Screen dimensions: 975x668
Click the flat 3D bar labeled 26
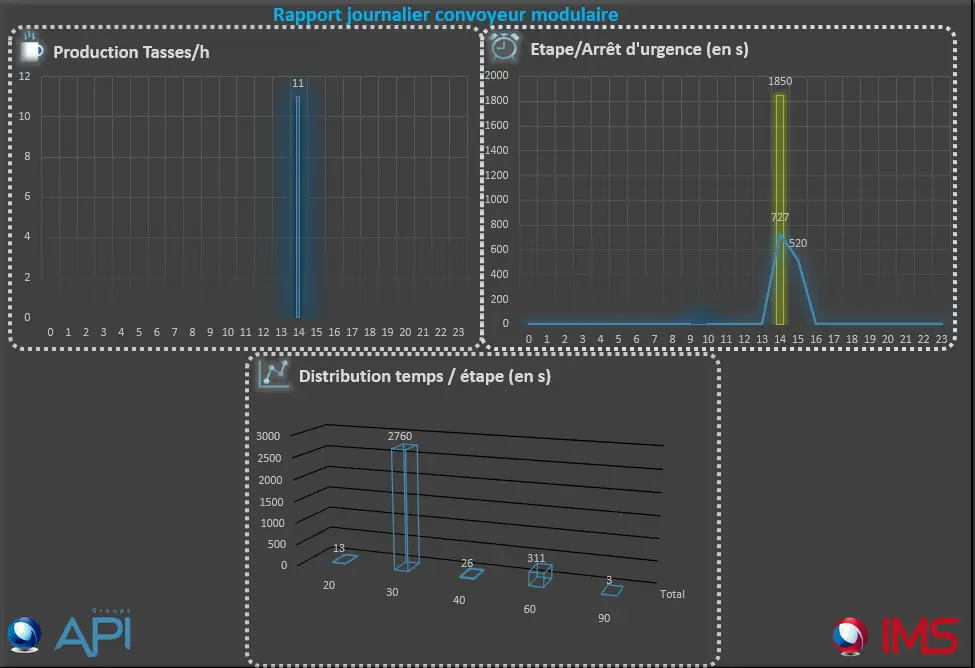pyautogui.click(x=471, y=573)
